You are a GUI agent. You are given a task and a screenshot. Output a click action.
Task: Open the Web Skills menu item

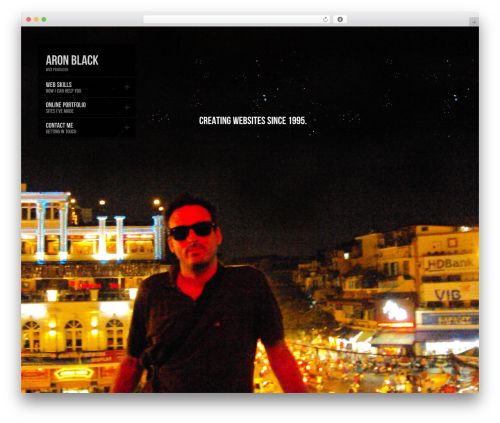coord(87,87)
